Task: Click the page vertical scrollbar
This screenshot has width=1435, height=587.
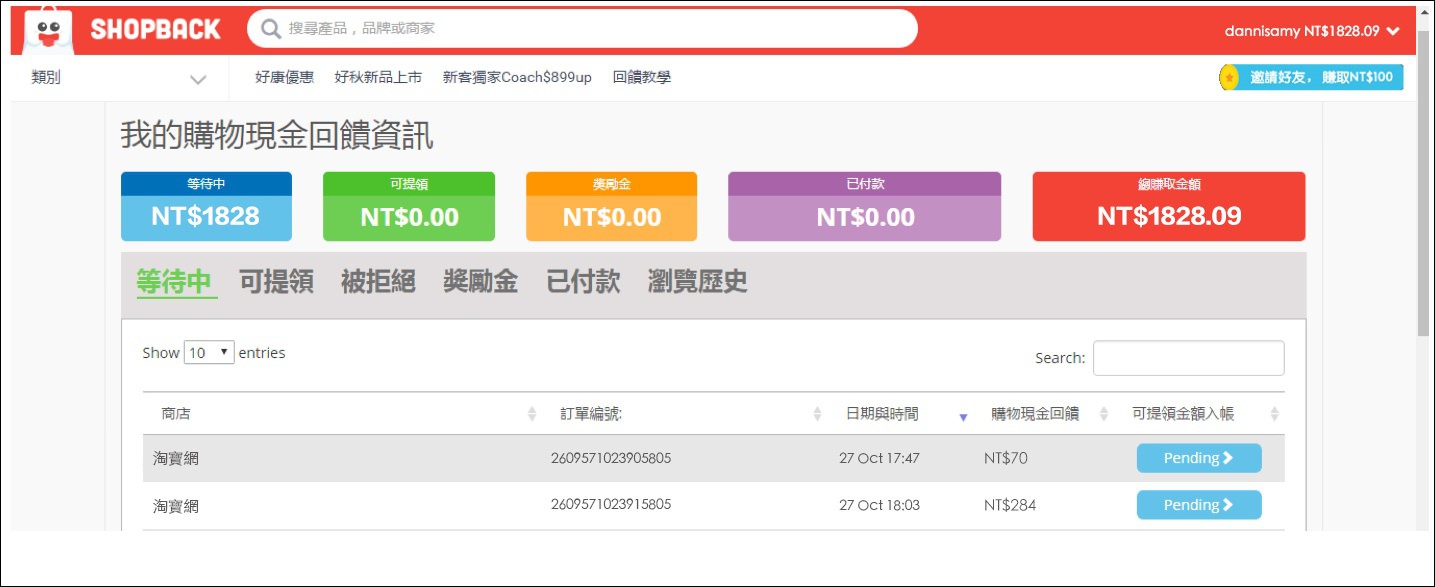Action: click(1424, 183)
